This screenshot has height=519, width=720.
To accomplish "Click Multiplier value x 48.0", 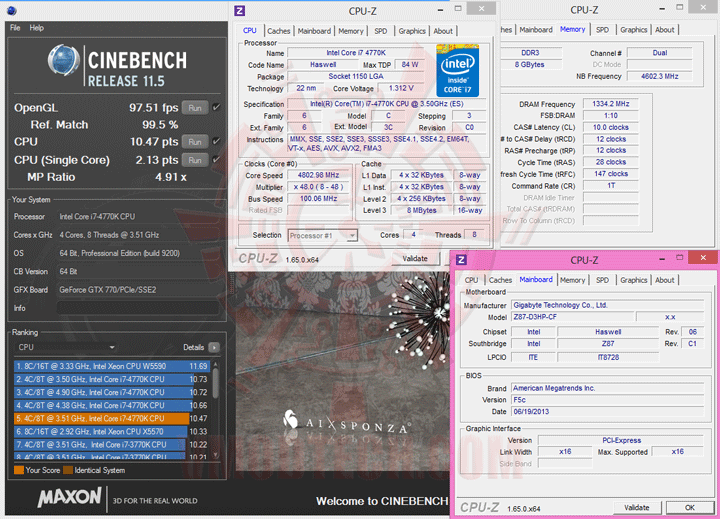I will coord(319,187).
